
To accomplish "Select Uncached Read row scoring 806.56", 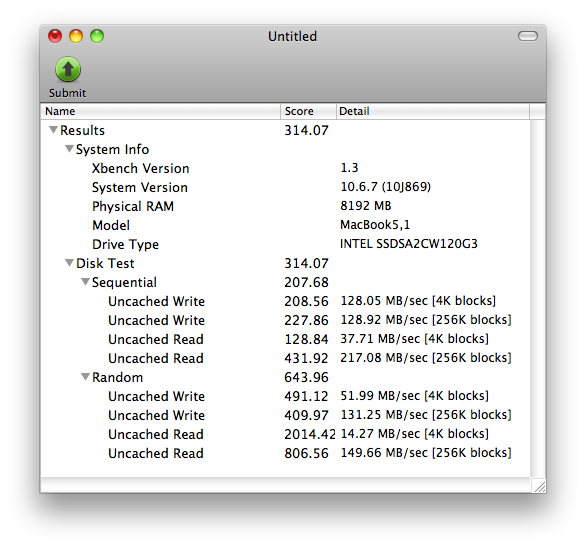I will [x=285, y=453].
